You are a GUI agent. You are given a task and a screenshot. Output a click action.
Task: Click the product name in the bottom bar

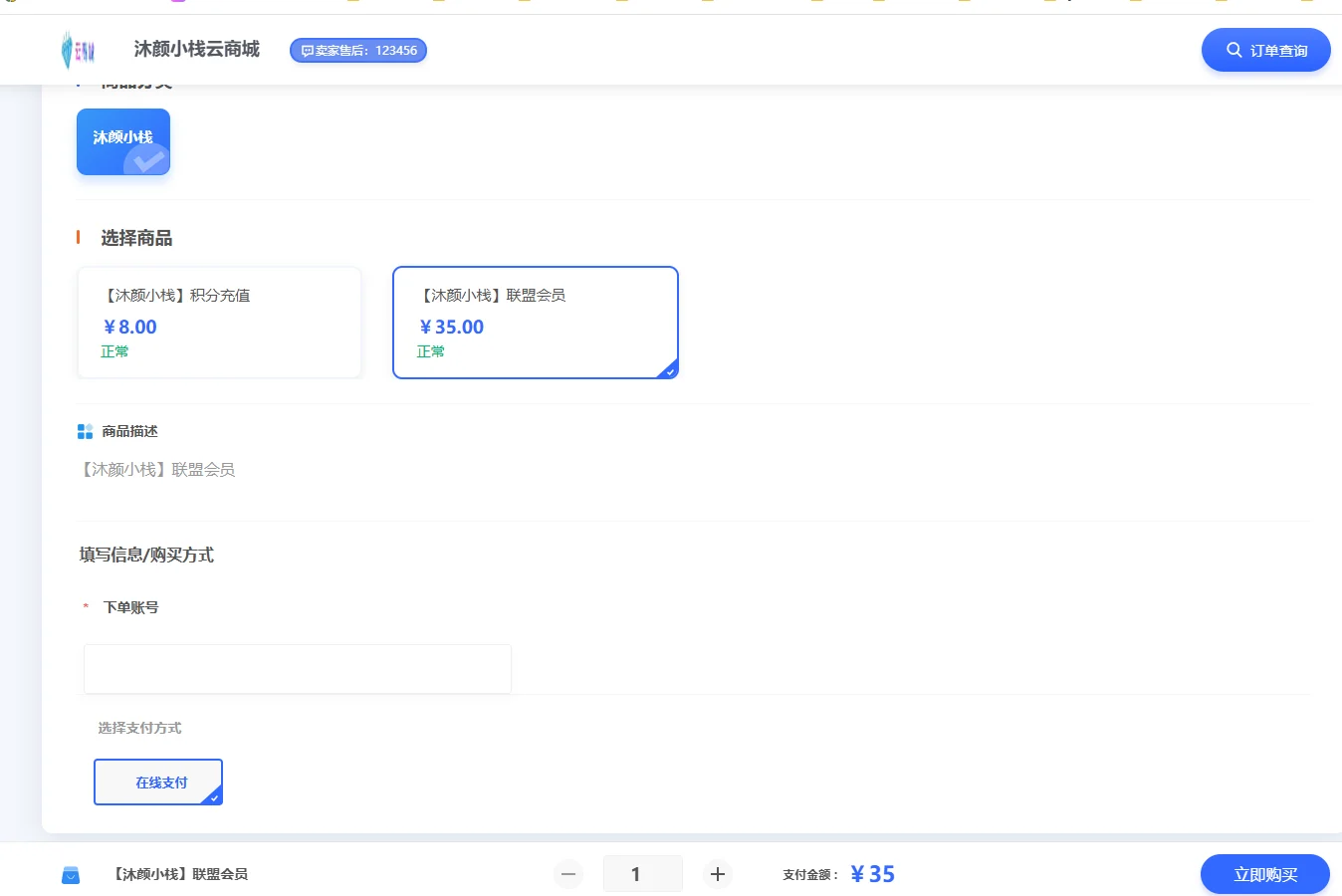178,874
